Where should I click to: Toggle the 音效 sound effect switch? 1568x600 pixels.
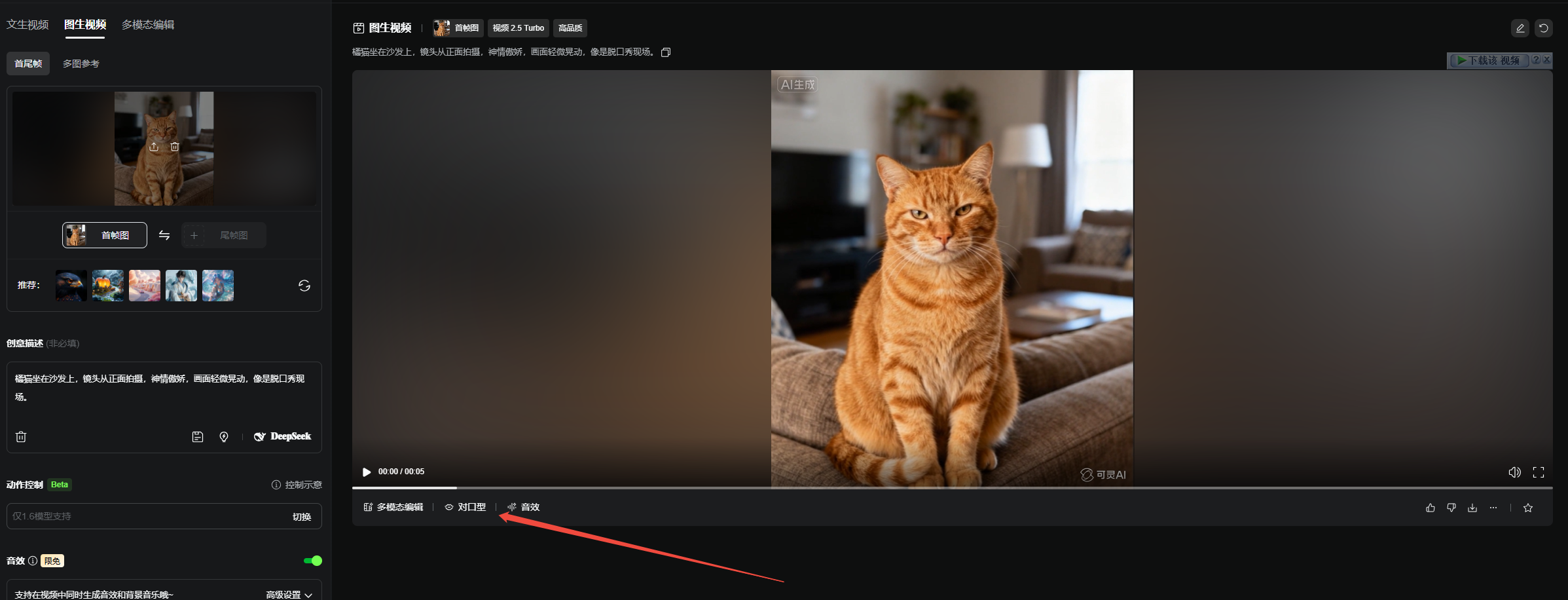(313, 561)
